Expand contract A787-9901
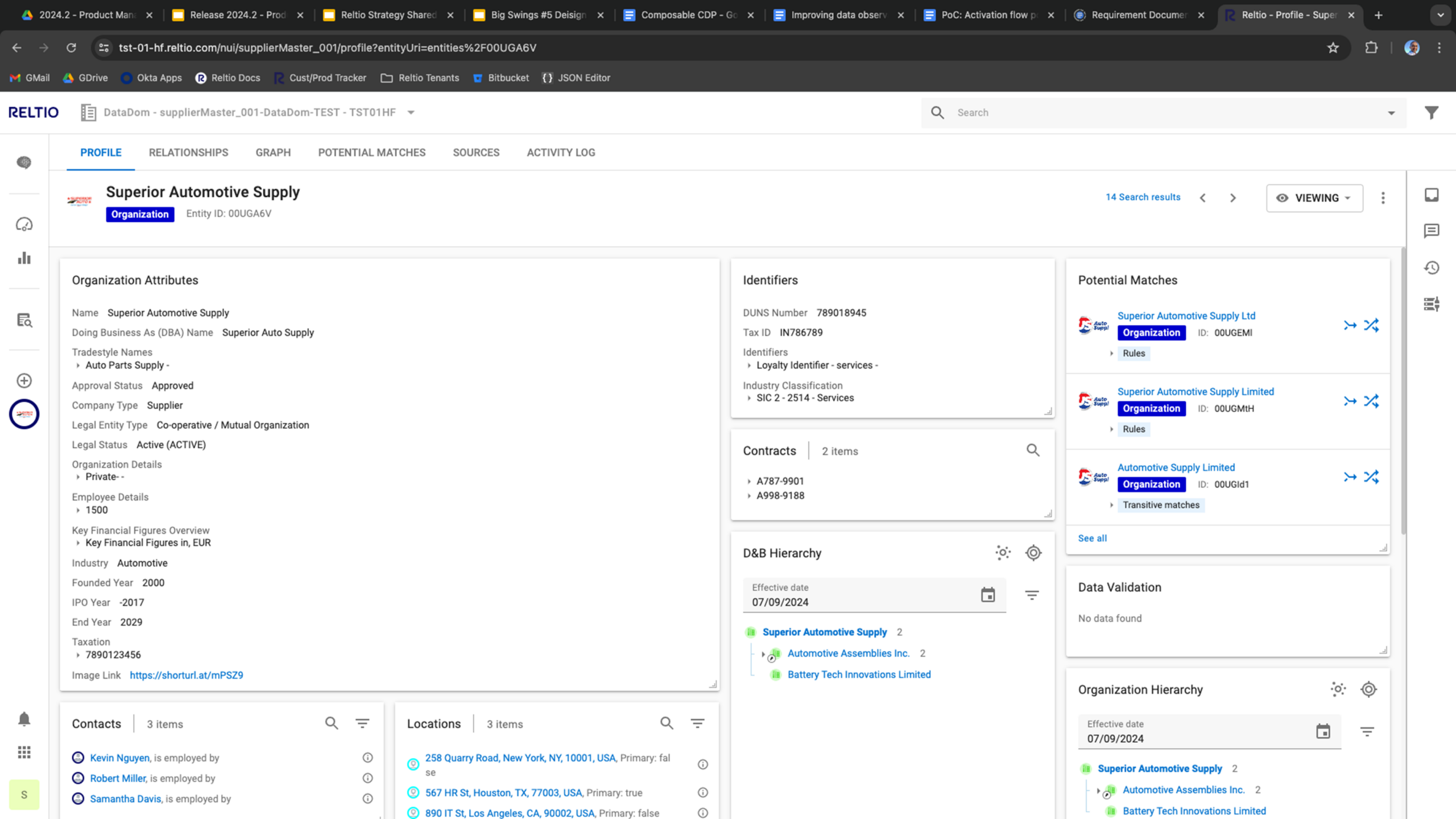This screenshot has height=819, width=1456. coord(749,481)
